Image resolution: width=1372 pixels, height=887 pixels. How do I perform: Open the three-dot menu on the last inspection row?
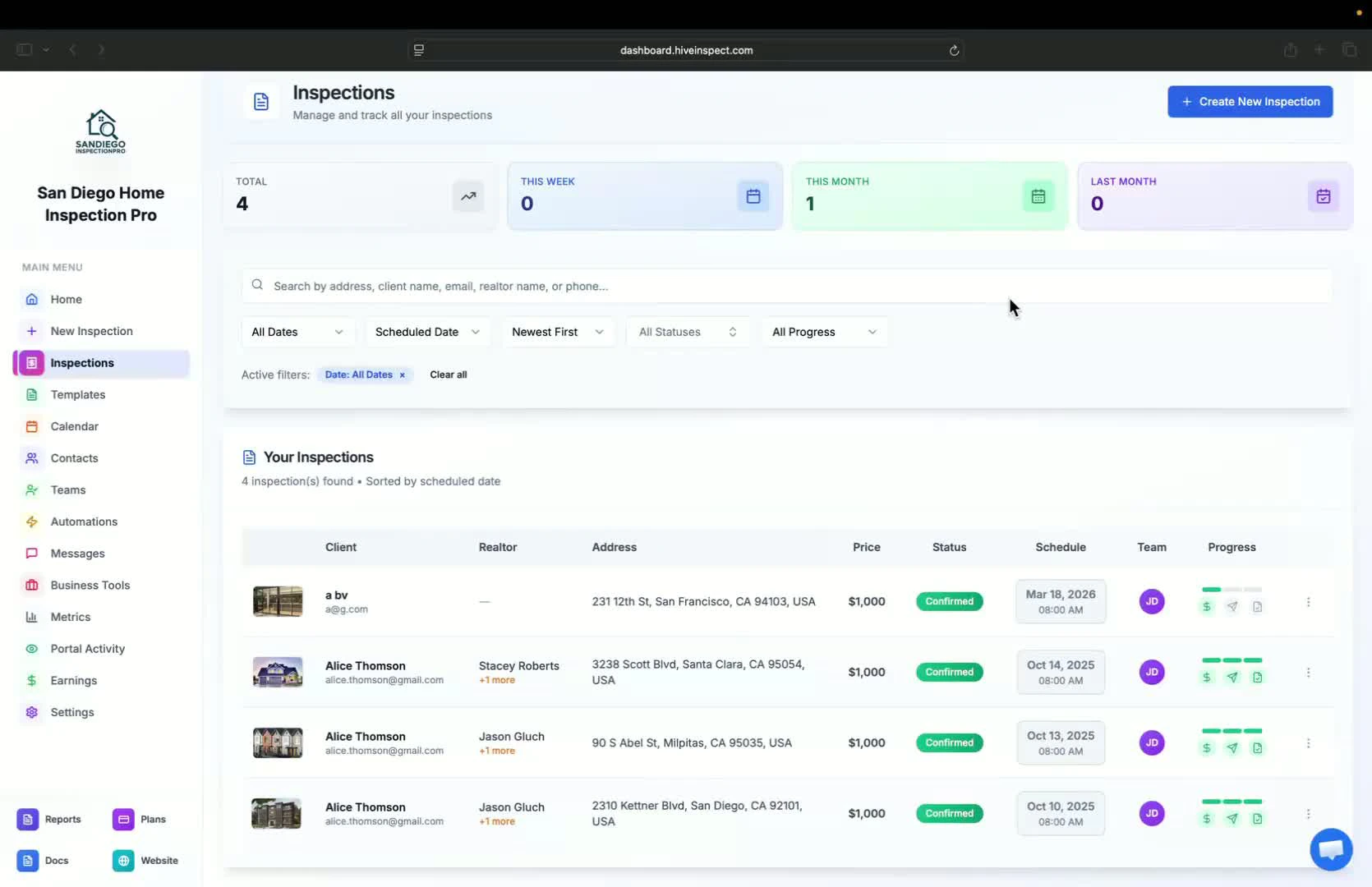[x=1309, y=814]
